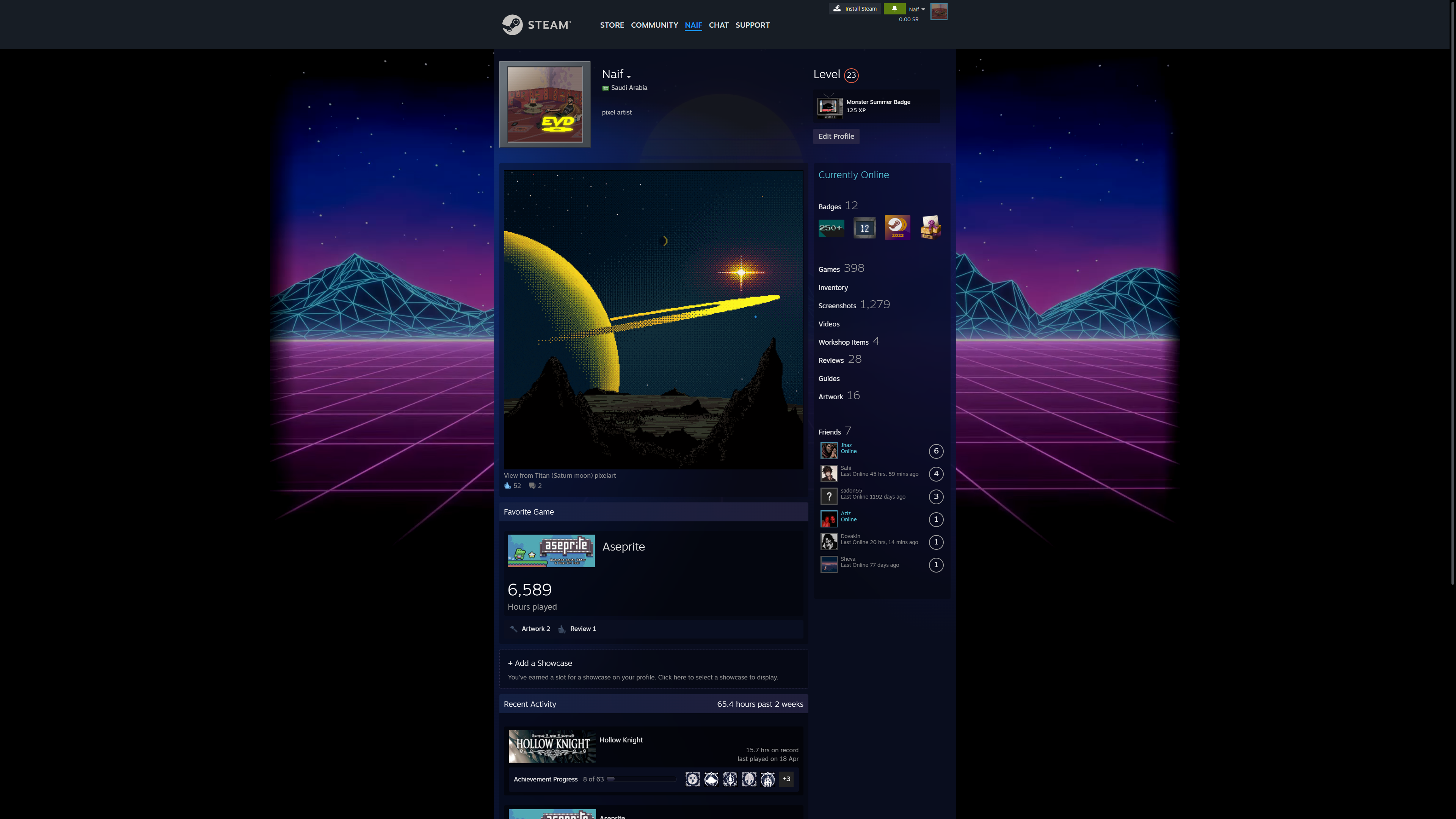Click the Hollow Knight title in Recent Activity

point(621,740)
